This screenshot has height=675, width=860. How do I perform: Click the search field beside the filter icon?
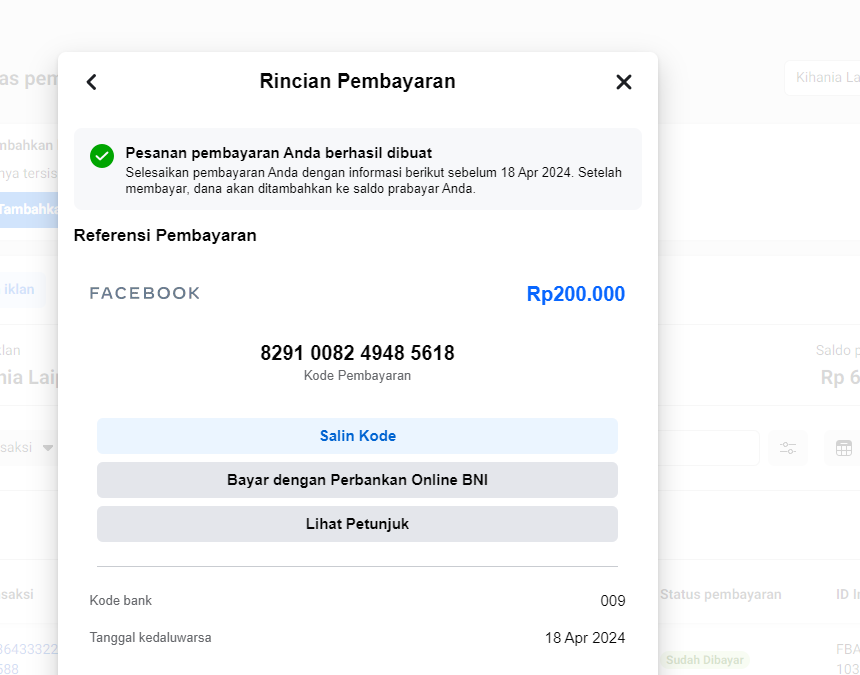[708, 448]
